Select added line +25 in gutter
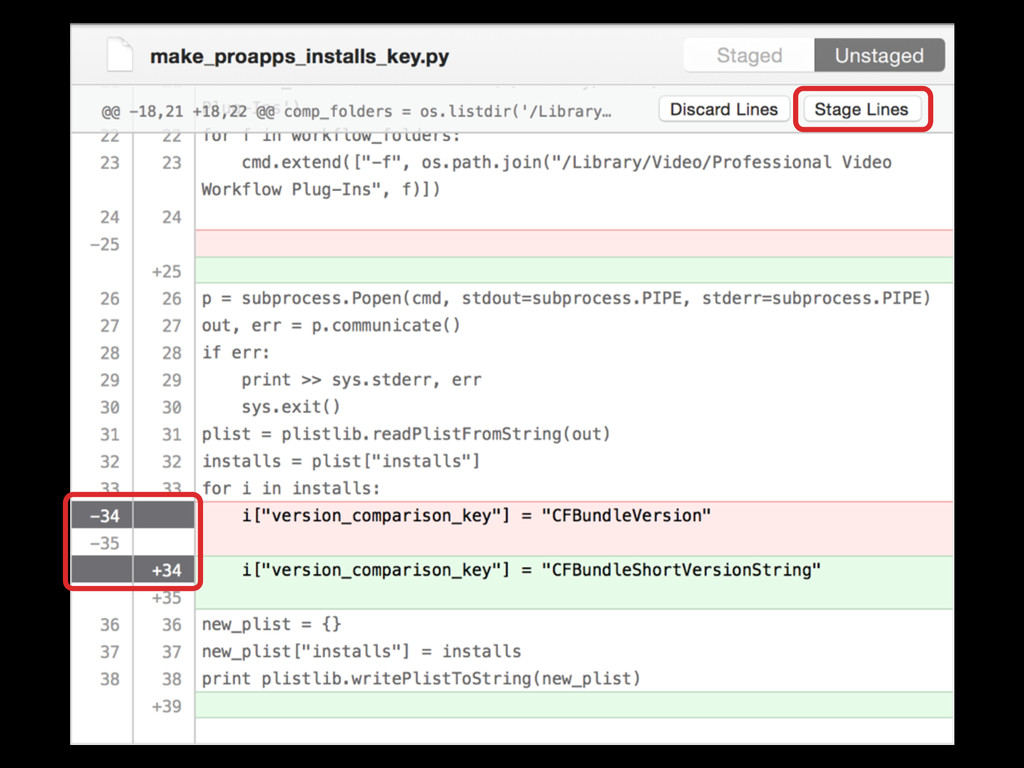The height and width of the screenshot is (768, 1024). coord(166,271)
